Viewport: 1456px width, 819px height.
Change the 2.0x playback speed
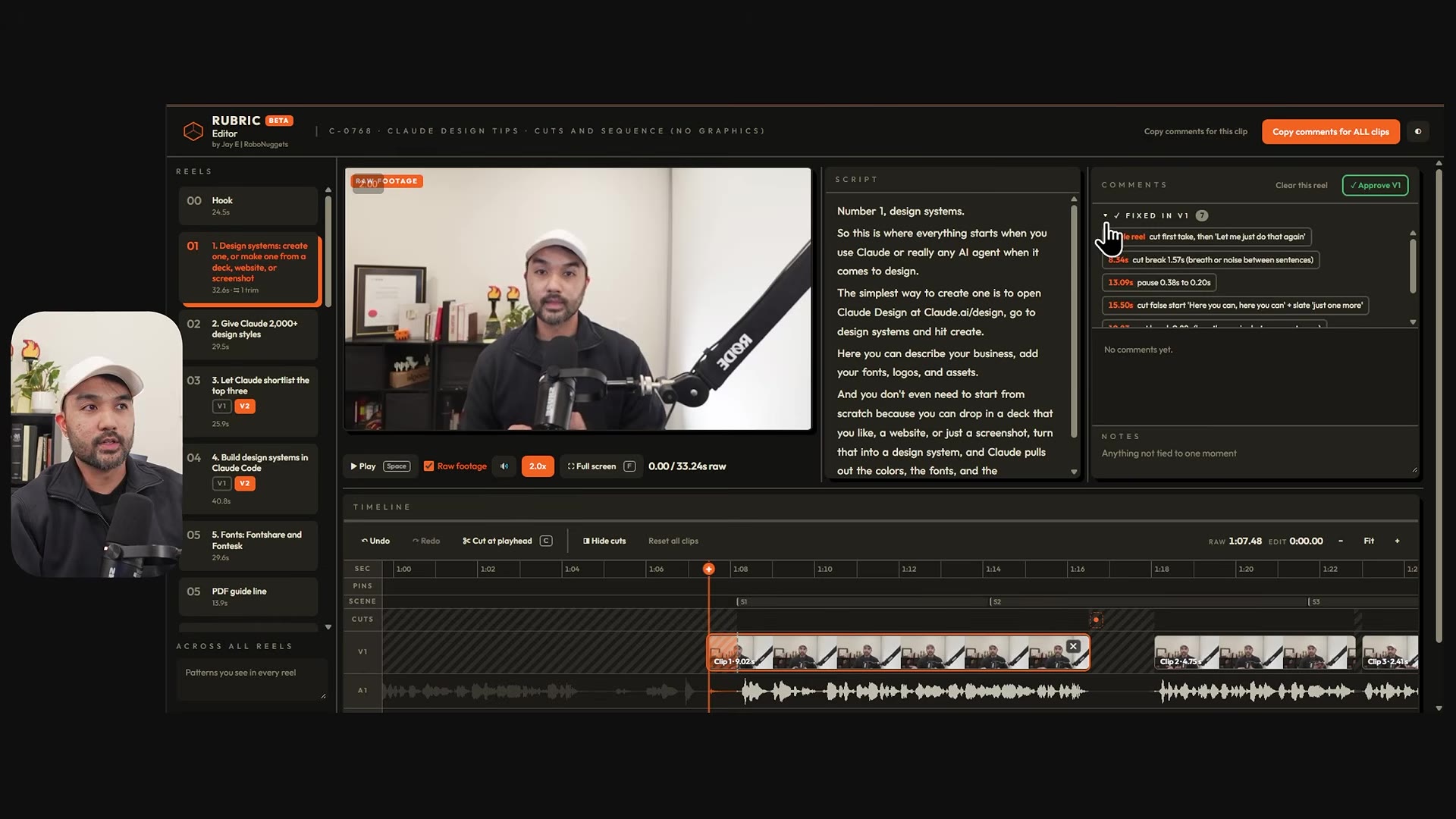[x=538, y=466]
